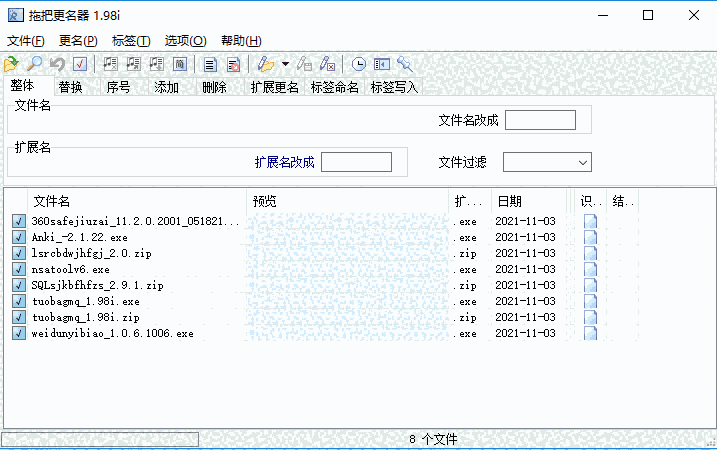Click file icon in weidunyibiao row

click(x=590, y=333)
